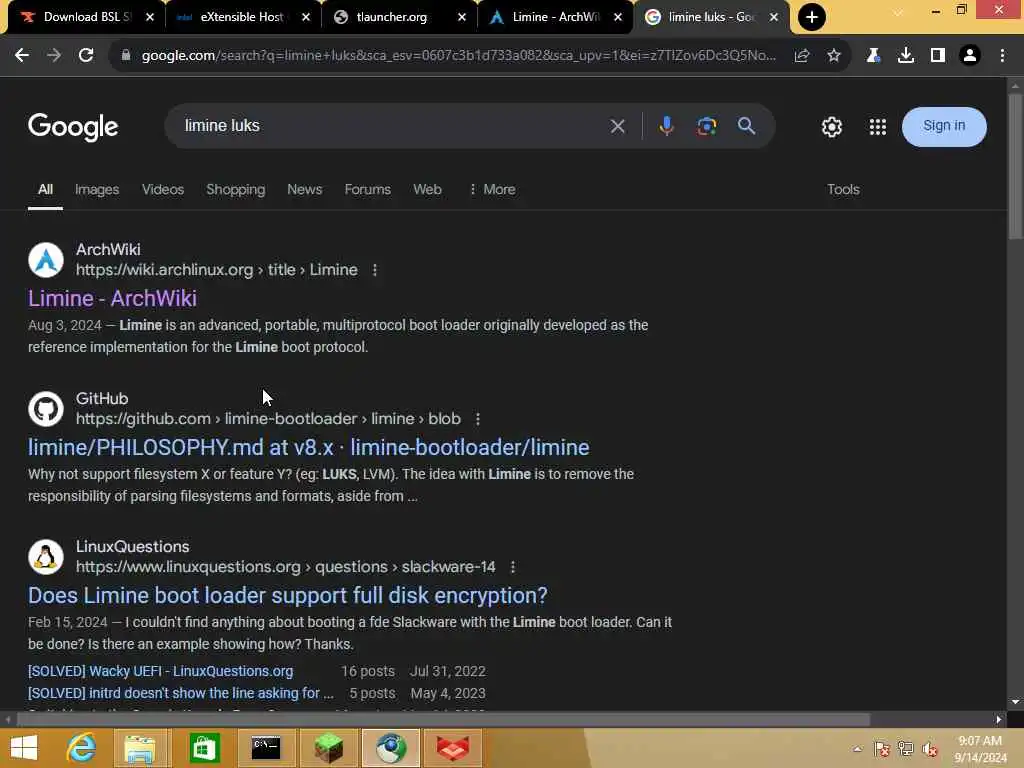Open Windows Start button
The height and width of the screenshot is (768, 1024).
pos(24,748)
